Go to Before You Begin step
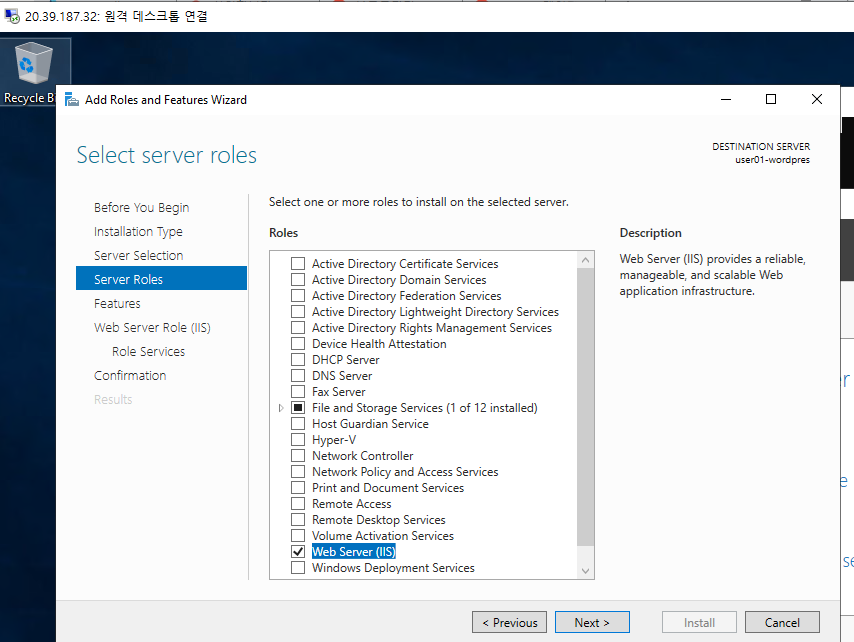This screenshot has width=854, height=642. point(142,207)
